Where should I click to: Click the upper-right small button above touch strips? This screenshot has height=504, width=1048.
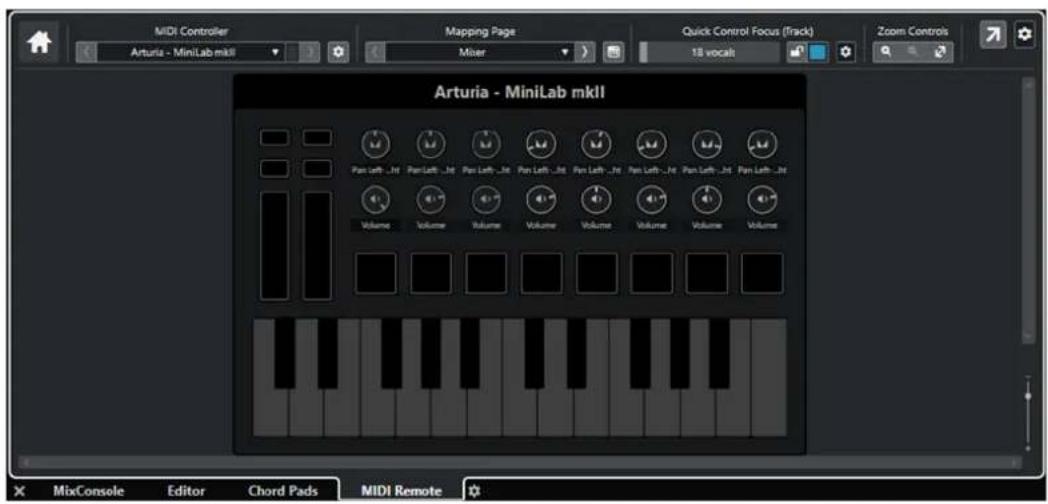point(317,138)
